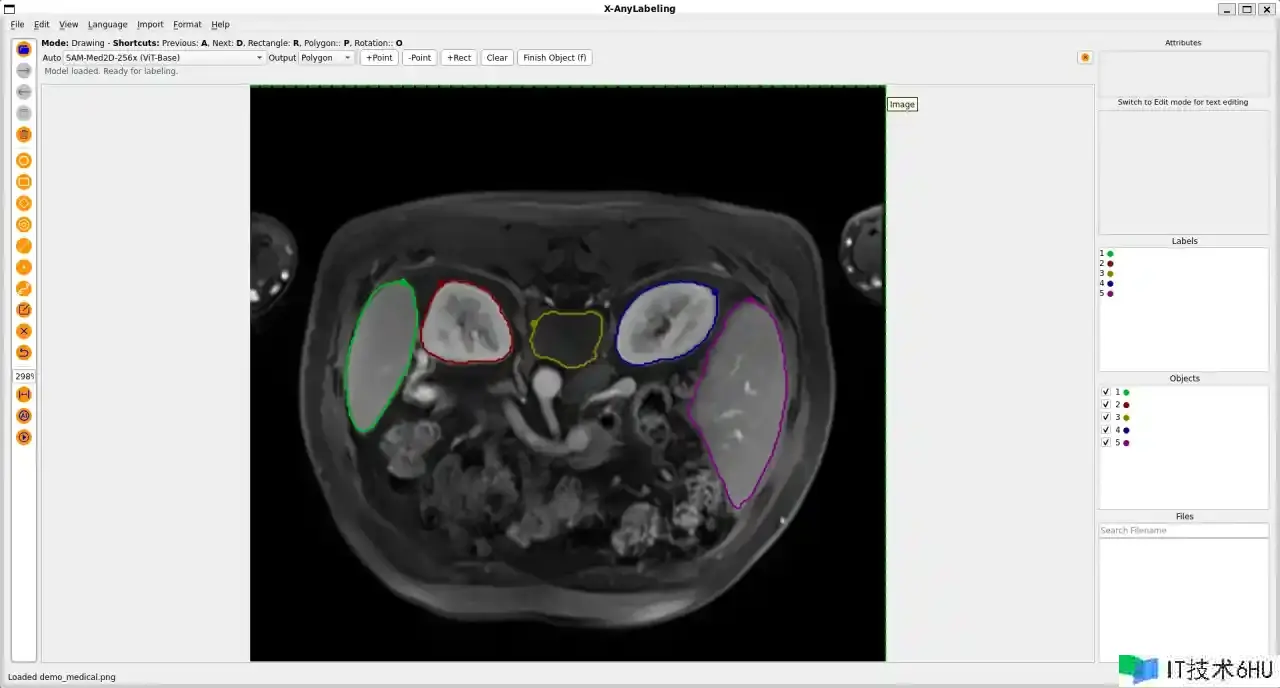Click the +Rect button
The image size is (1280, 688).
(459, 58)
